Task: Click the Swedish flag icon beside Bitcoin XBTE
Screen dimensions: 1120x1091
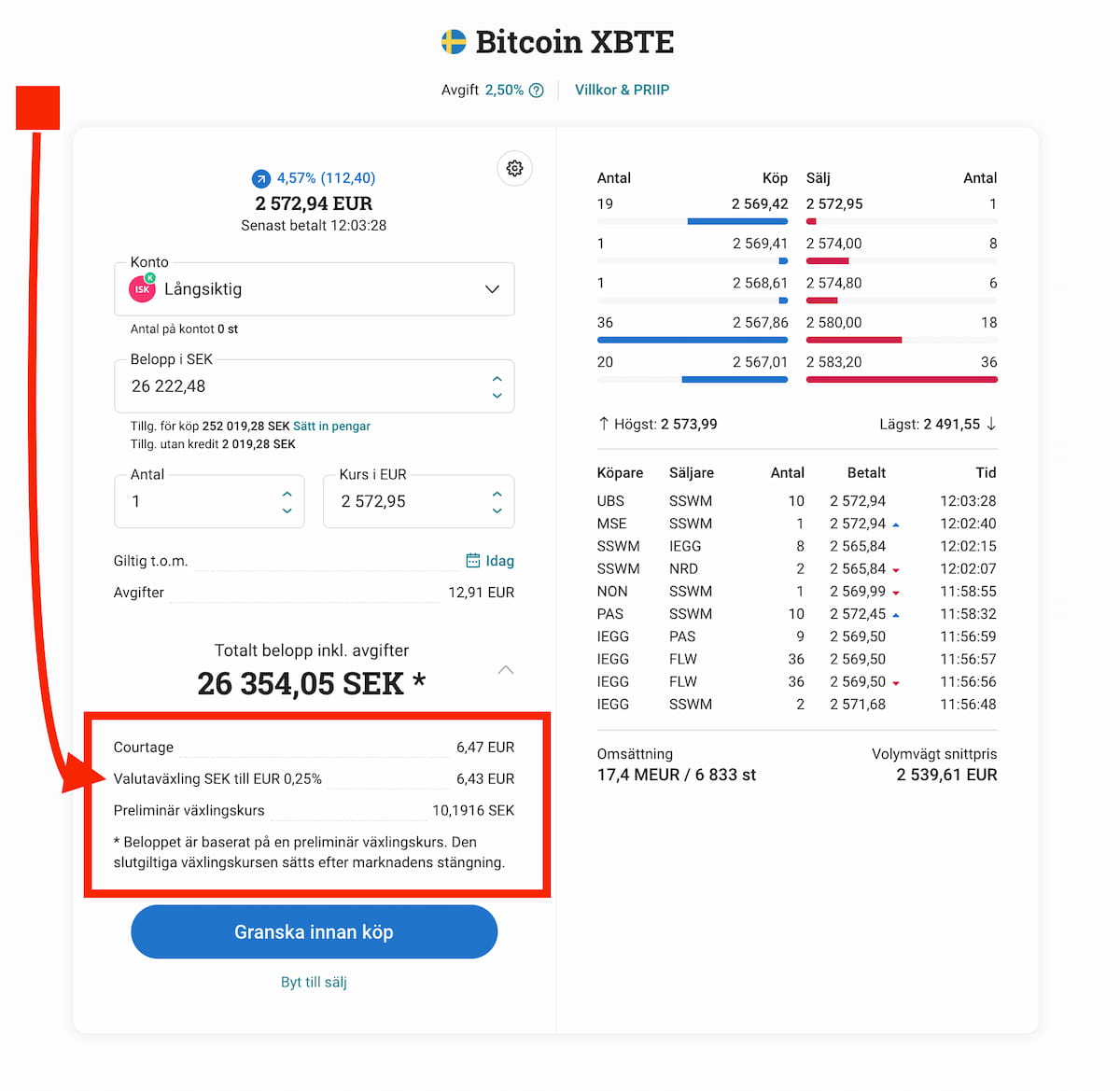Action: (x=454, y=42)
